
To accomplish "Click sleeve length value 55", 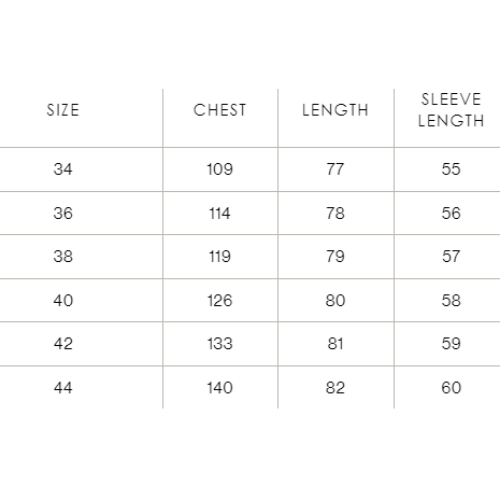I will (x=451, y=169).
